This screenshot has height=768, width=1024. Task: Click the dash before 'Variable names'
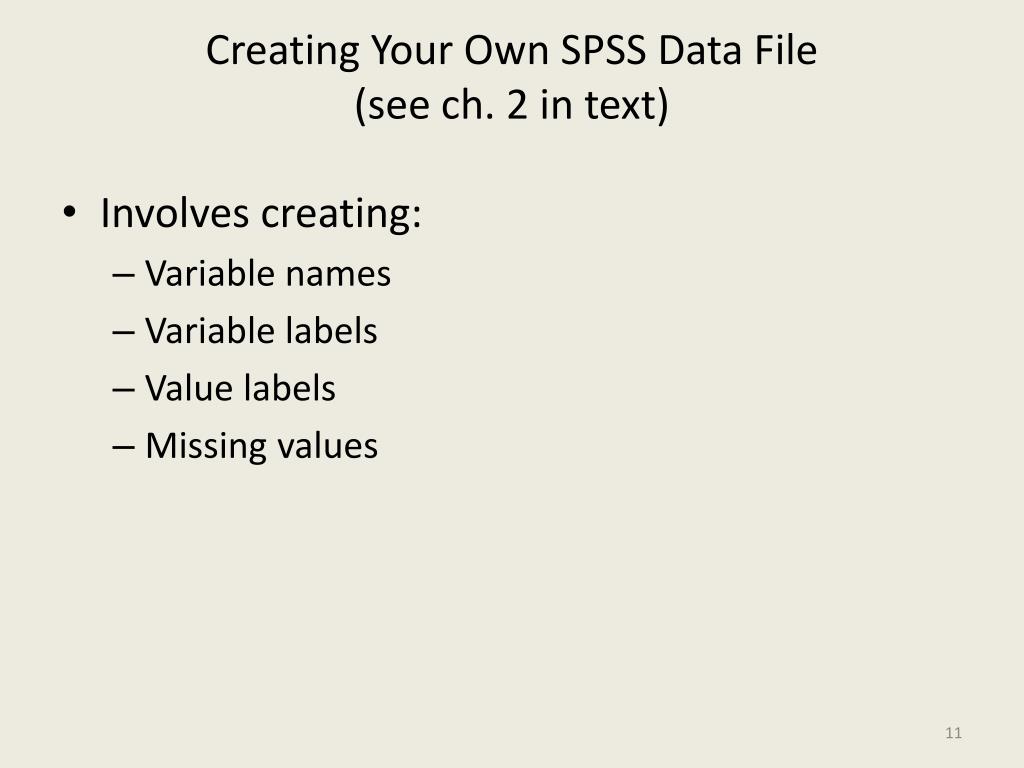coord(123,276)
